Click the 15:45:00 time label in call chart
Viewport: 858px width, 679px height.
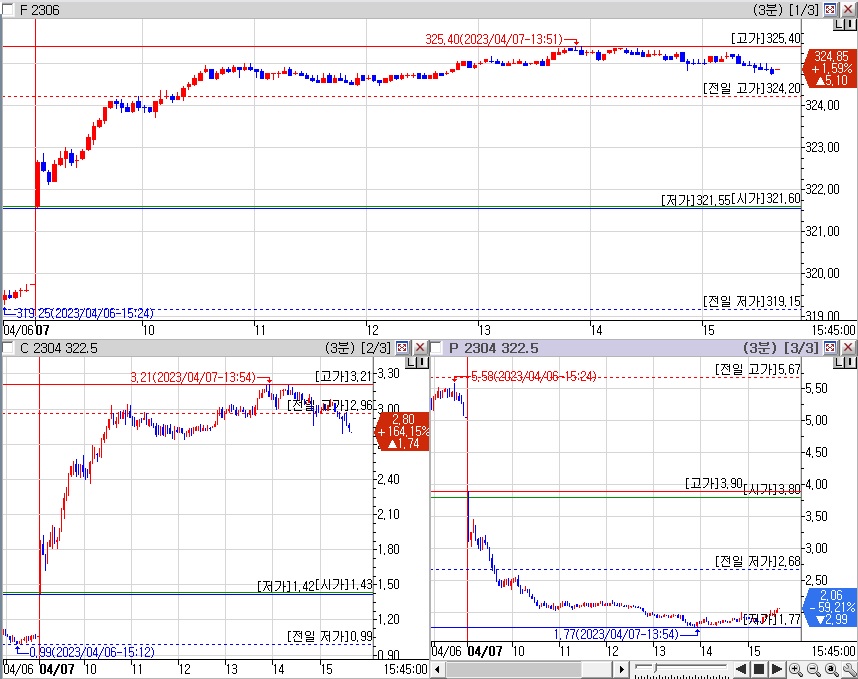[405, 669]
